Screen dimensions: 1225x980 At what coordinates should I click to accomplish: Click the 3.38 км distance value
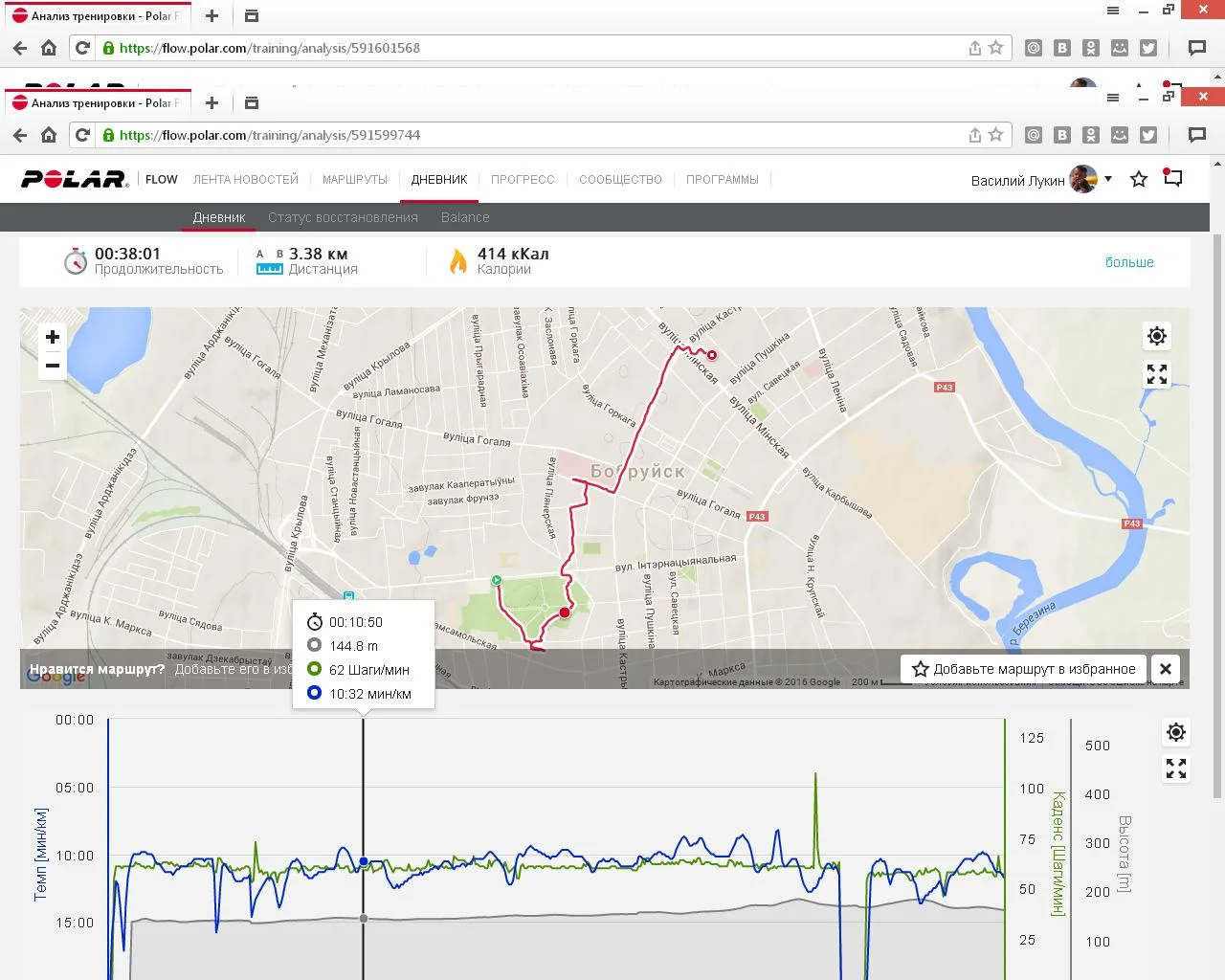point(318,254)
